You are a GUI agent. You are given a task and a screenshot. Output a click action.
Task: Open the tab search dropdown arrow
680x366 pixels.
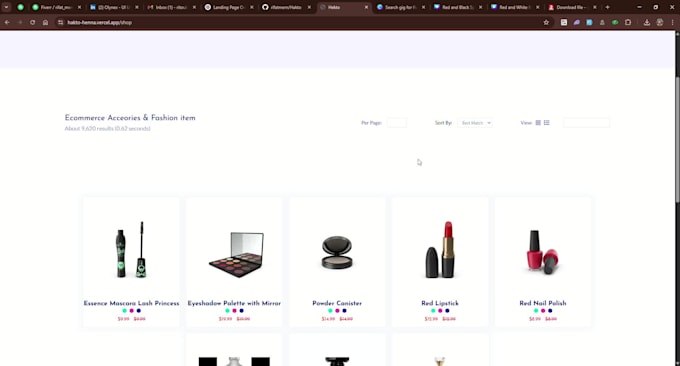tap(7, 7)
